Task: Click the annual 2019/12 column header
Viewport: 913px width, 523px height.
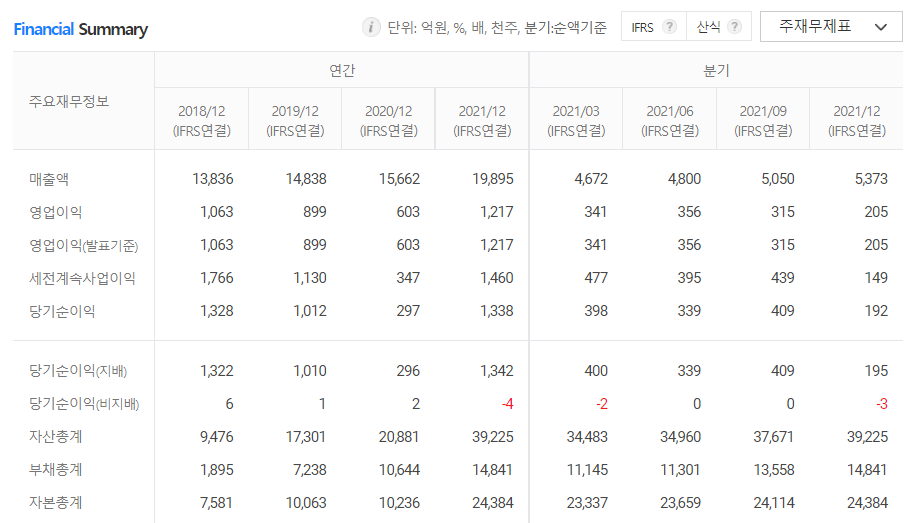Action: point(295,121)
